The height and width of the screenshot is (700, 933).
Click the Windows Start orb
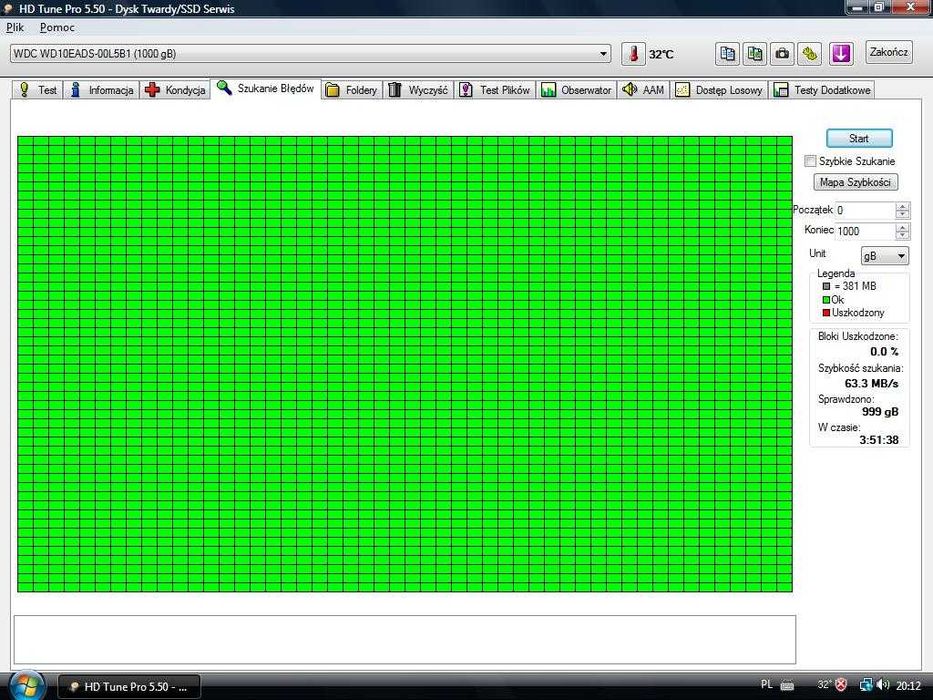(x=26, y=685)
